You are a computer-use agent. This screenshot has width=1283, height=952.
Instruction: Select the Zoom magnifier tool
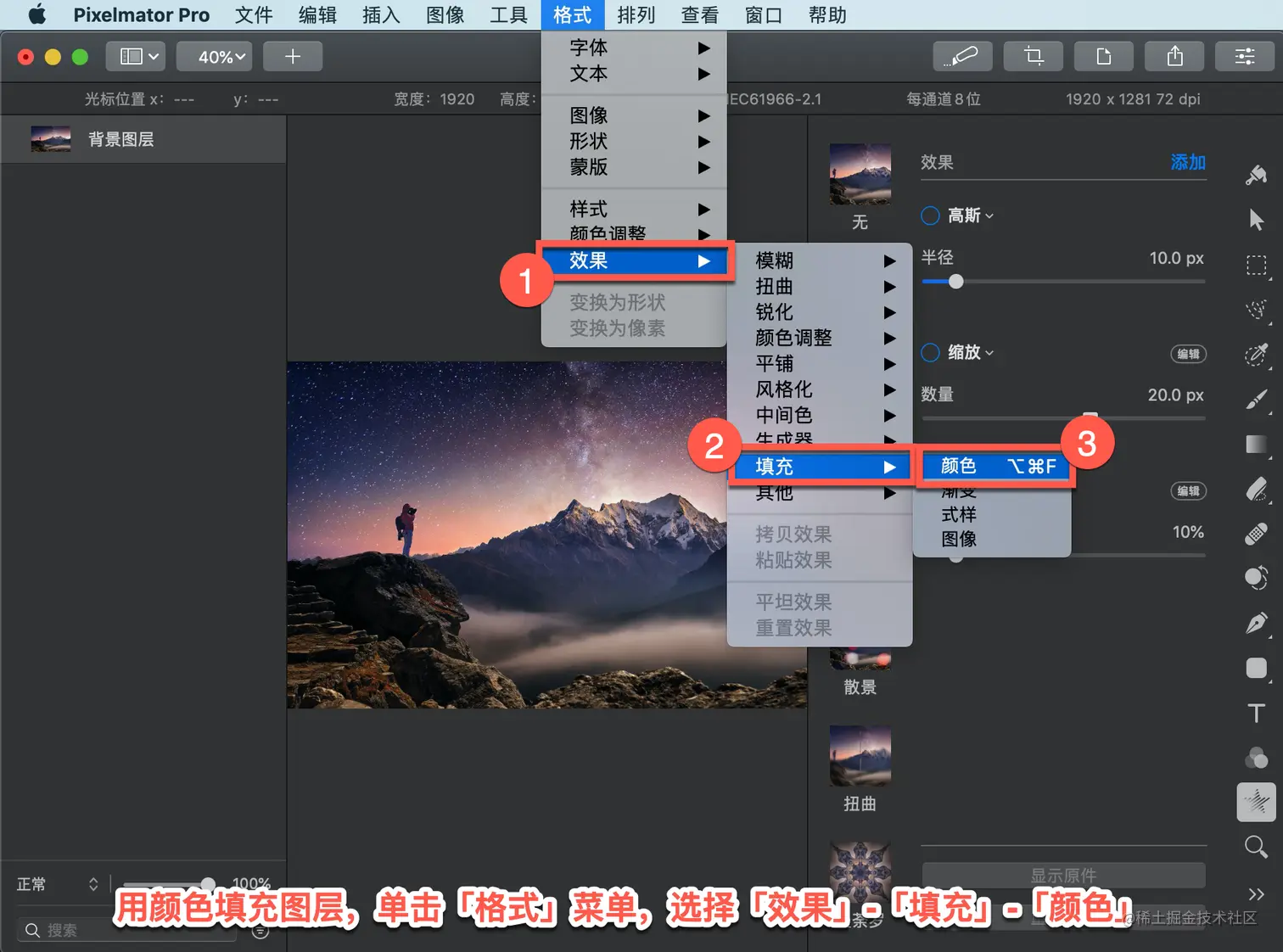[x=1256, y=847]
